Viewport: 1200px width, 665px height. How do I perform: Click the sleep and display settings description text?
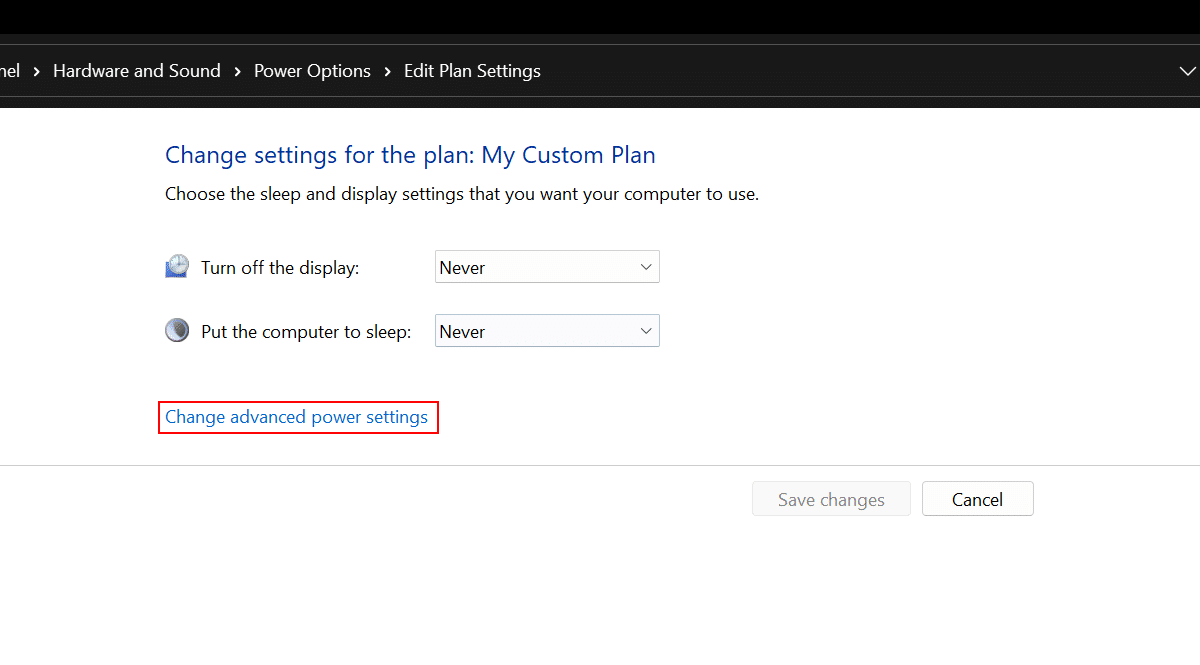pos(461,194)
